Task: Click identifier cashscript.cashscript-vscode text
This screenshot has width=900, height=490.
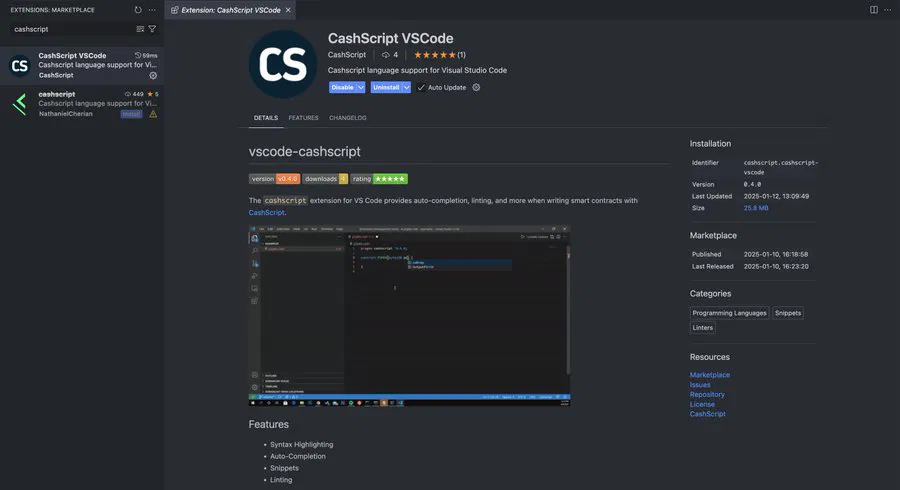Action: [781, 167]
